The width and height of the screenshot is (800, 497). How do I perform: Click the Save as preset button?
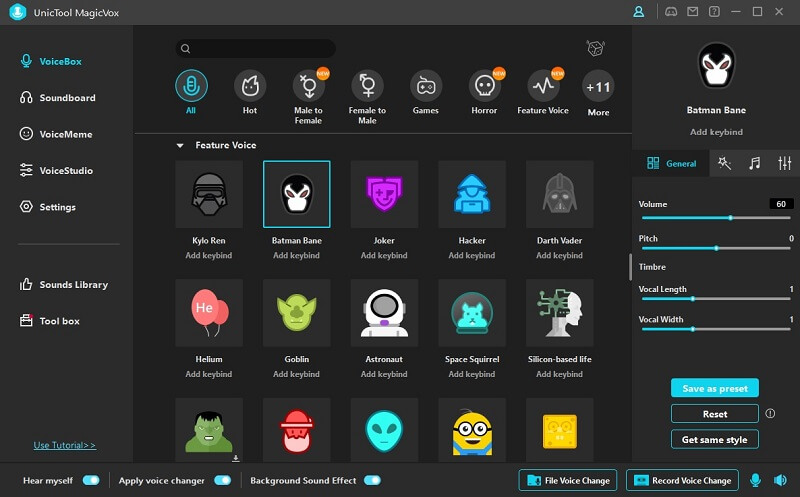click(x=714, y=388)
